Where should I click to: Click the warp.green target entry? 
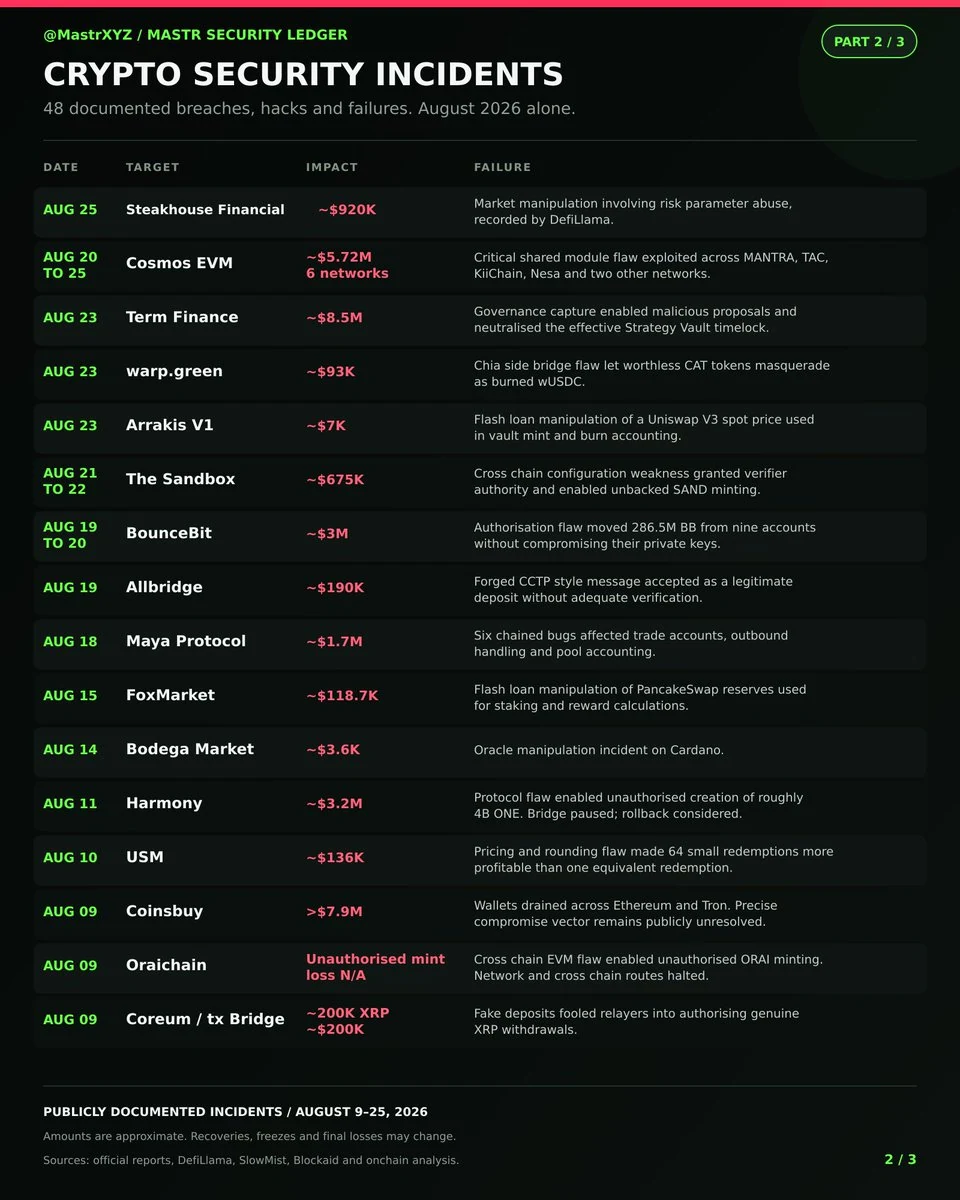174,371
